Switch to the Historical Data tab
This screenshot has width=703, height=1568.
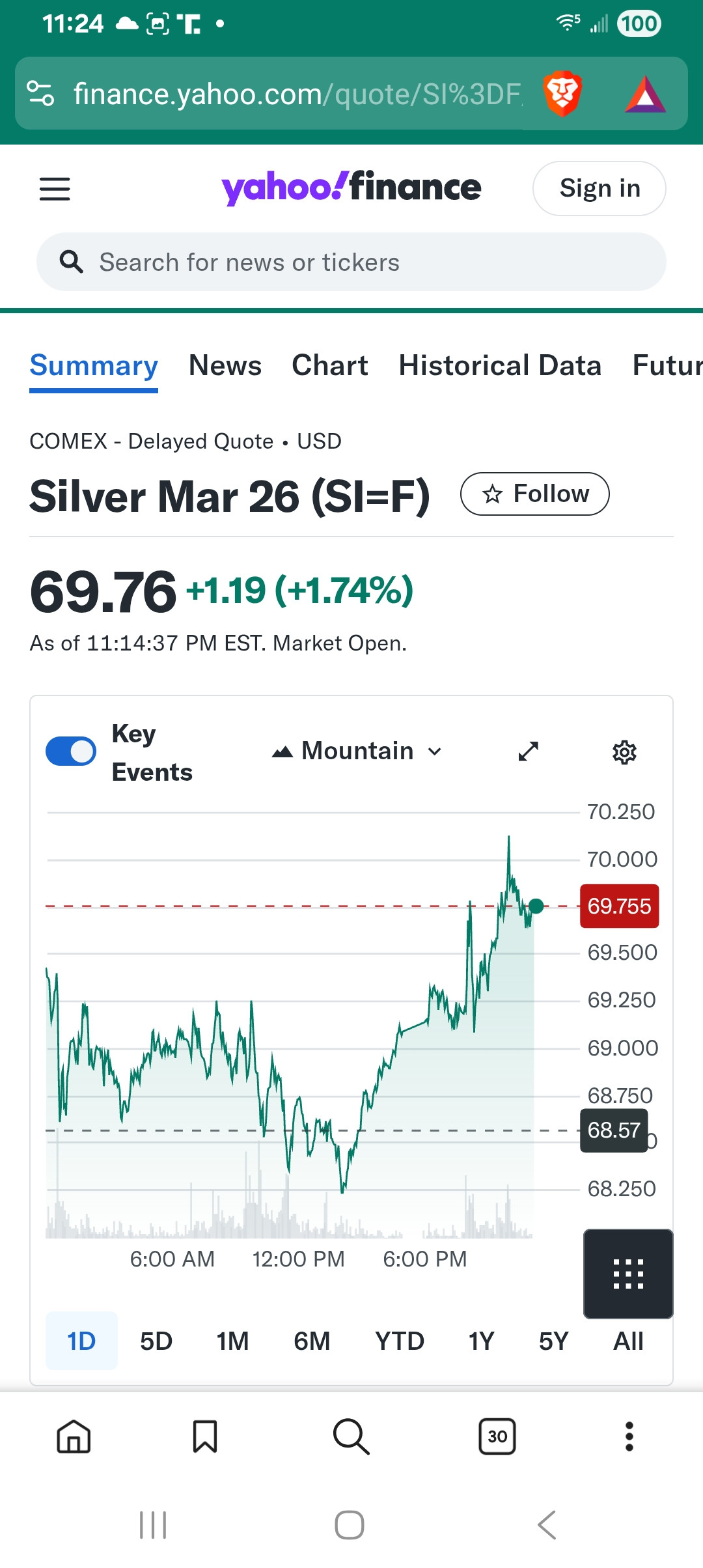pyautogui.click(x=499, y=366)
